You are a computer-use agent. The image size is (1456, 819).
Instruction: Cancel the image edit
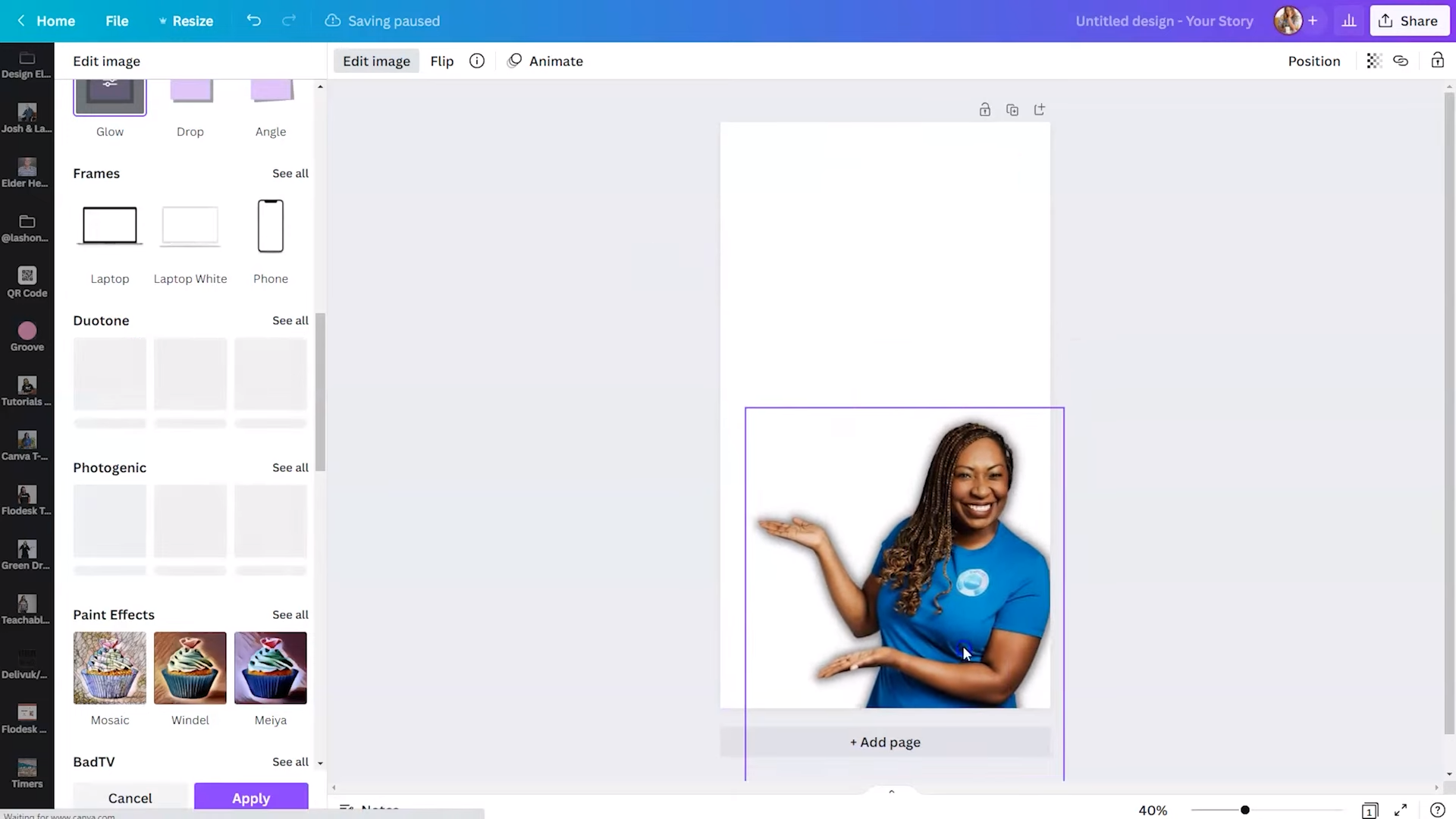click(130, 798)
